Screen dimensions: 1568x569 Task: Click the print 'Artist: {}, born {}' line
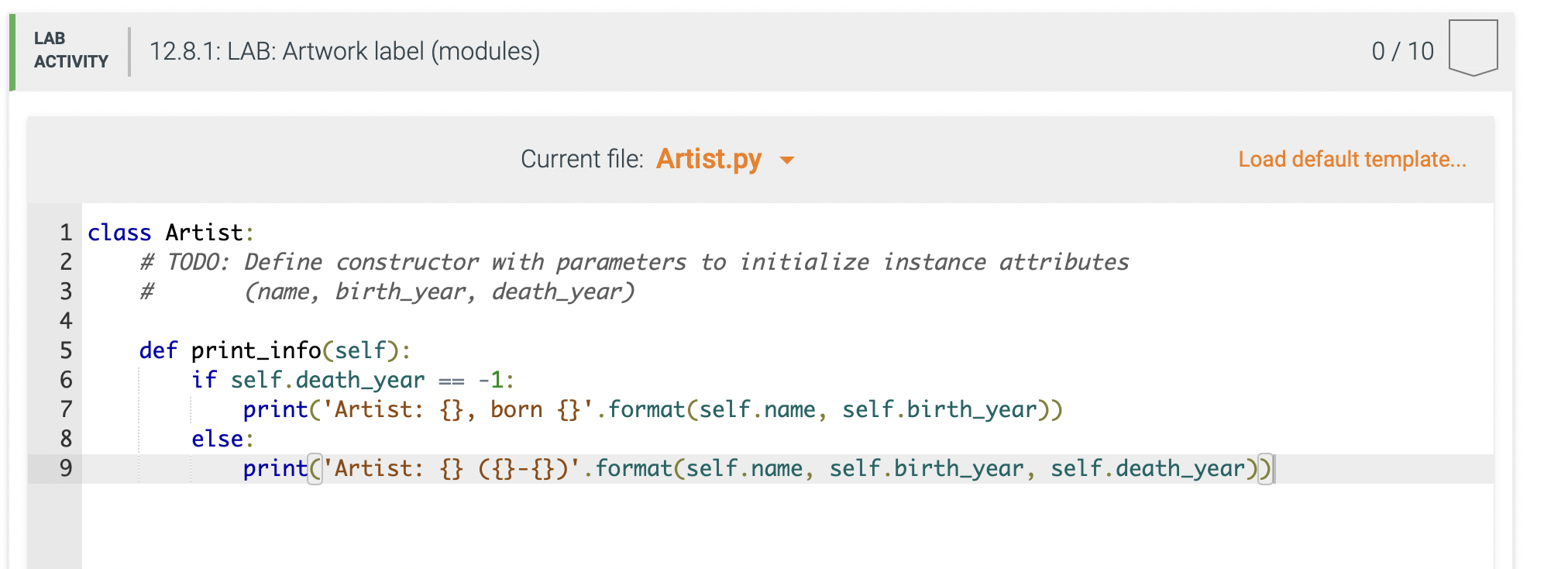653,409
